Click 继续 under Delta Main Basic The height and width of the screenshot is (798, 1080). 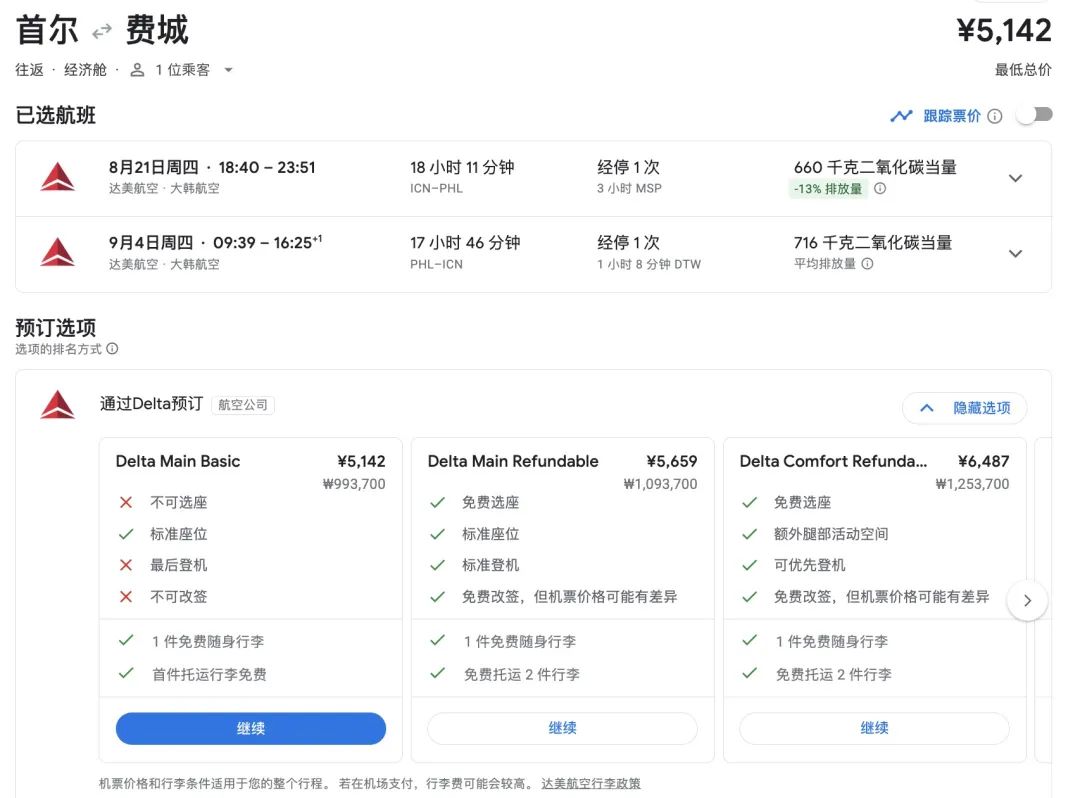pyautogui.click(x=251, y=729)
